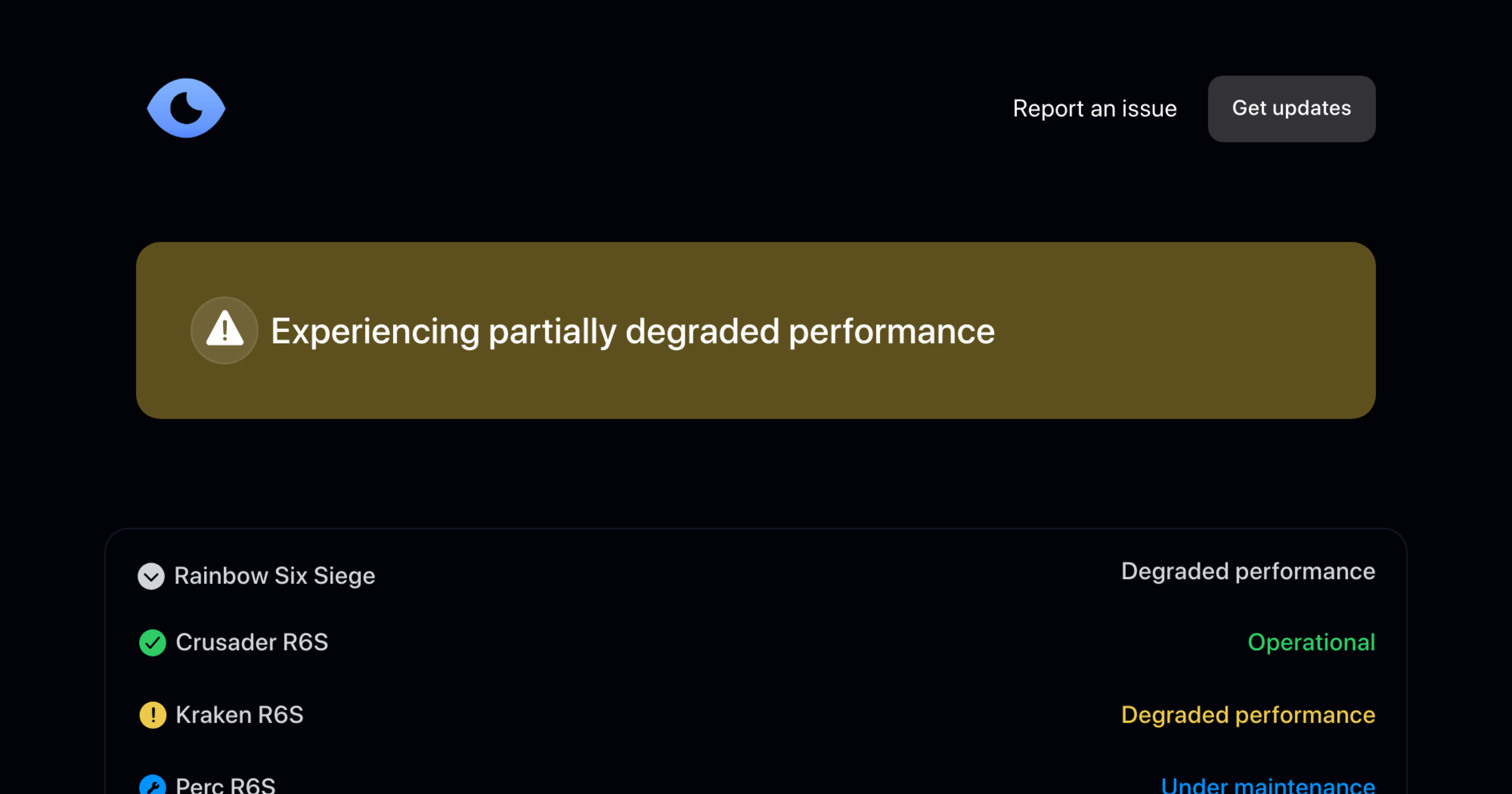Click blank space in Crusader R6S row
This screenshot has height=794, width=1512.
[756, 643]
